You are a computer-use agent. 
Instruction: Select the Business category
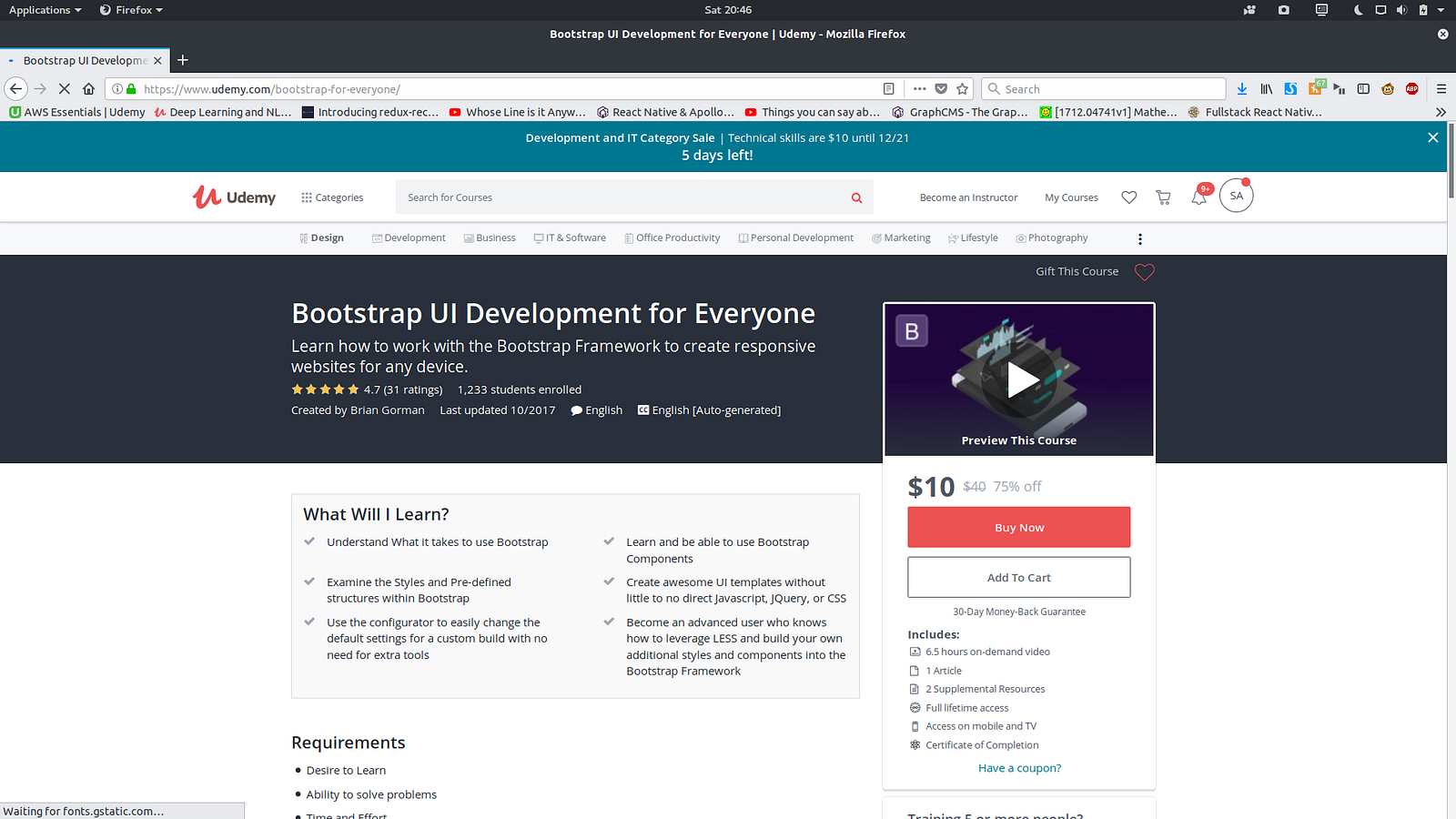coord(490,238)
